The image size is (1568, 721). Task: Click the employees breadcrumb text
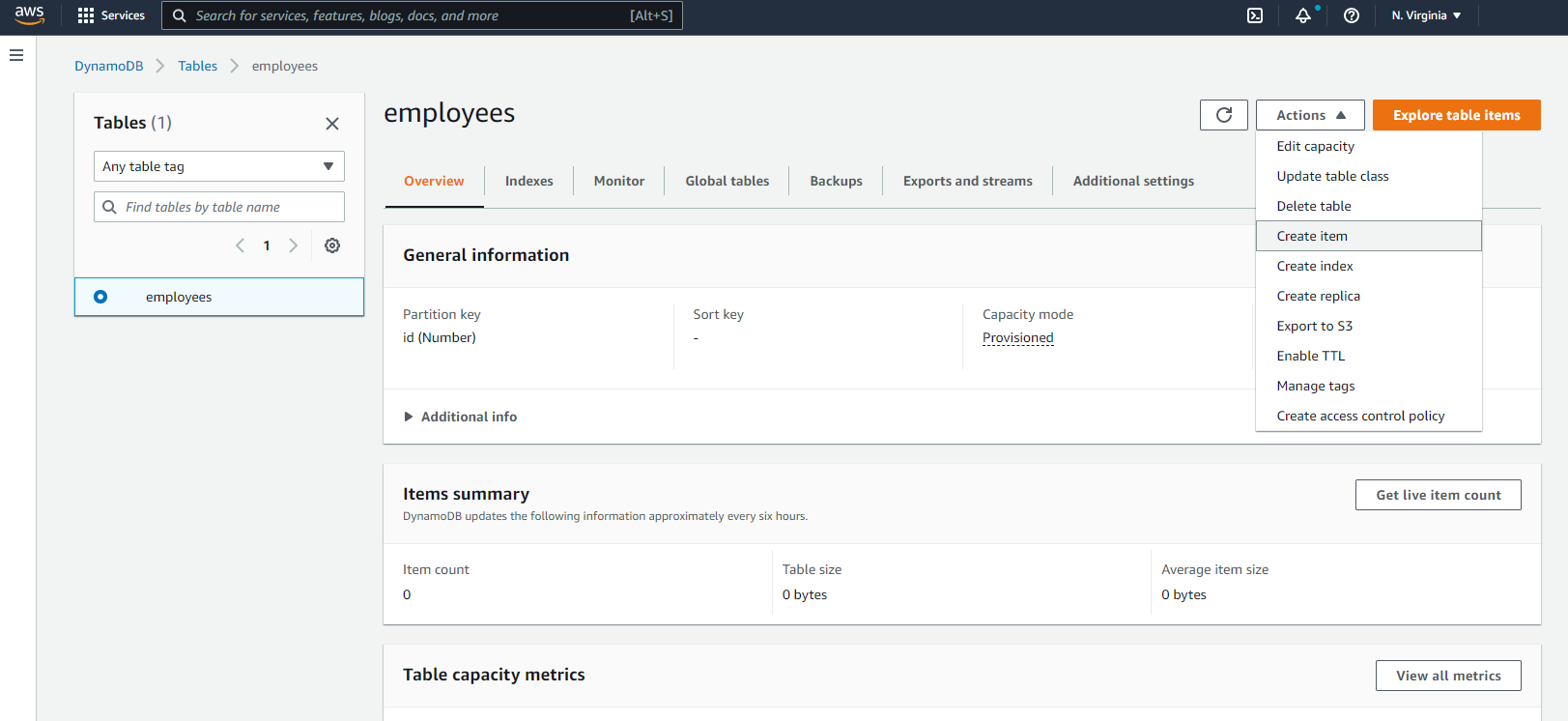coord(285,66)
